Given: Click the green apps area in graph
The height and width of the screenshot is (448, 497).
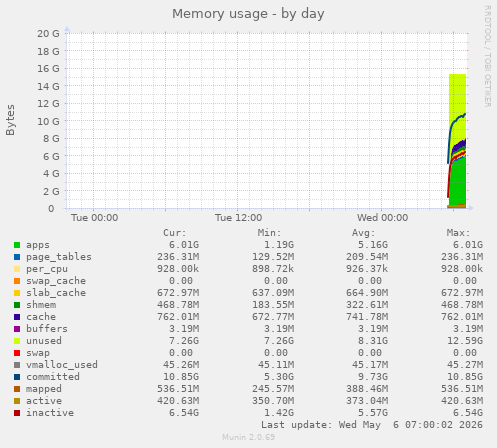Looking at the screenshot, I should pos(458,183).
